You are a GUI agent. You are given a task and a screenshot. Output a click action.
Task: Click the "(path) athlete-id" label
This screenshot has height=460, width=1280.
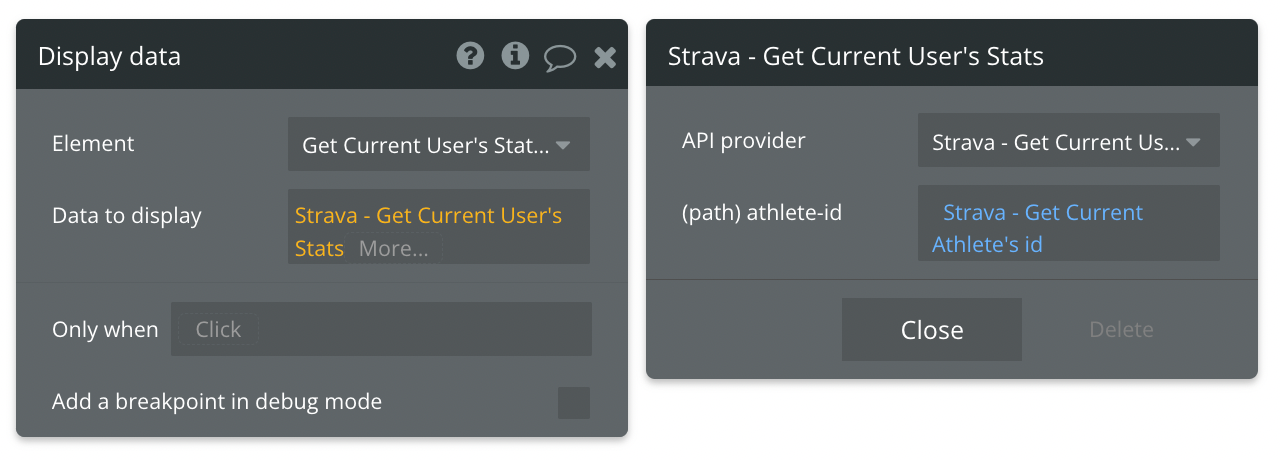[761, 213]
